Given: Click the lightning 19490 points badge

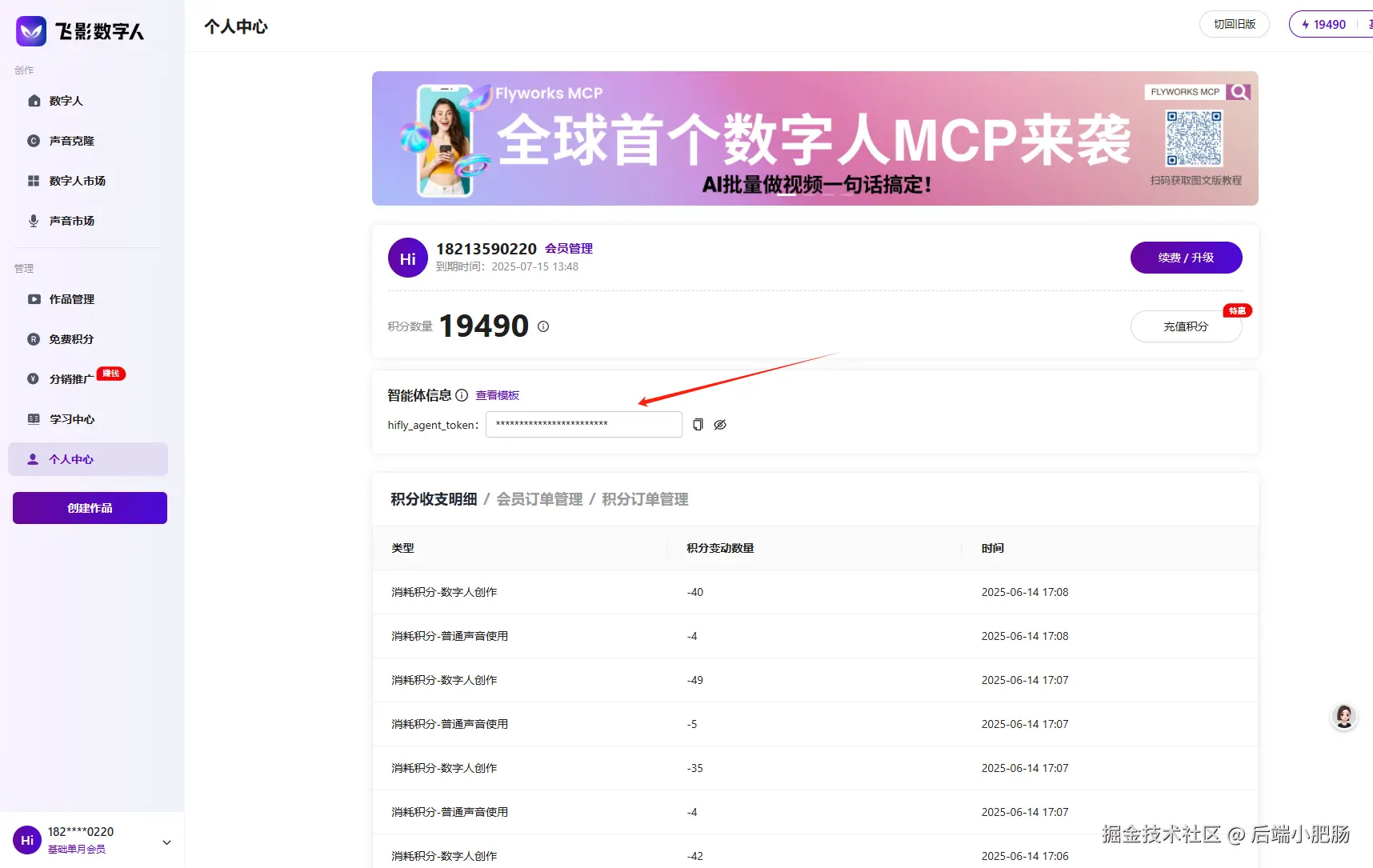Looking at the screenshot, I should 1324,25.
